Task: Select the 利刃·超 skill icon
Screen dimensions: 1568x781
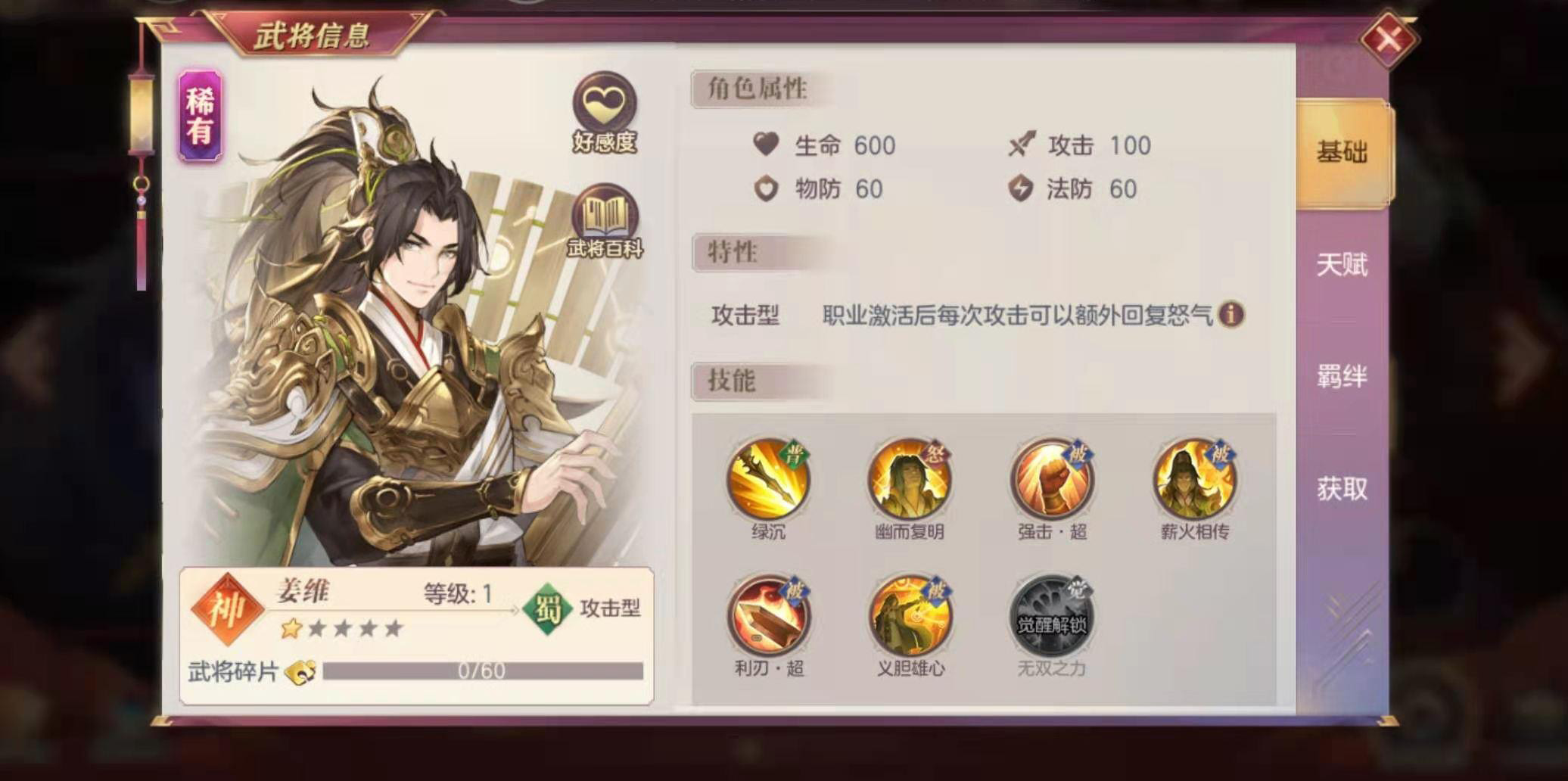Action: (768, 615)
